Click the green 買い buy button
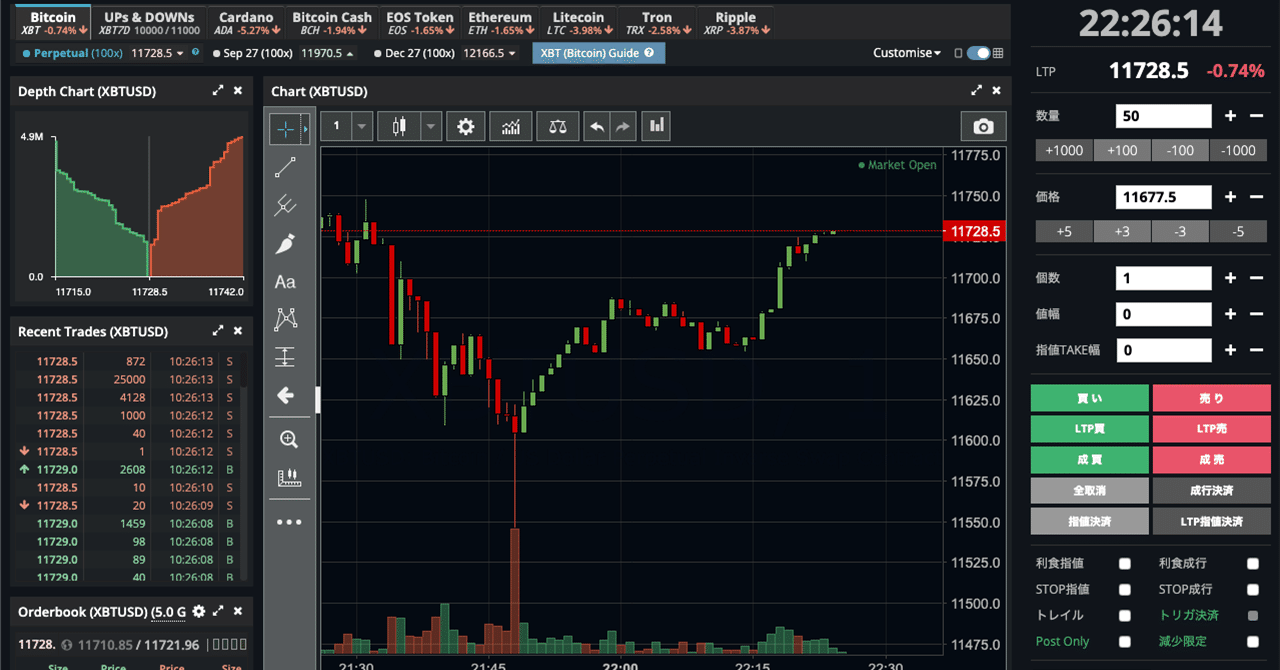This screenshot has width=1280, height=670. [x=1090, y=398]
